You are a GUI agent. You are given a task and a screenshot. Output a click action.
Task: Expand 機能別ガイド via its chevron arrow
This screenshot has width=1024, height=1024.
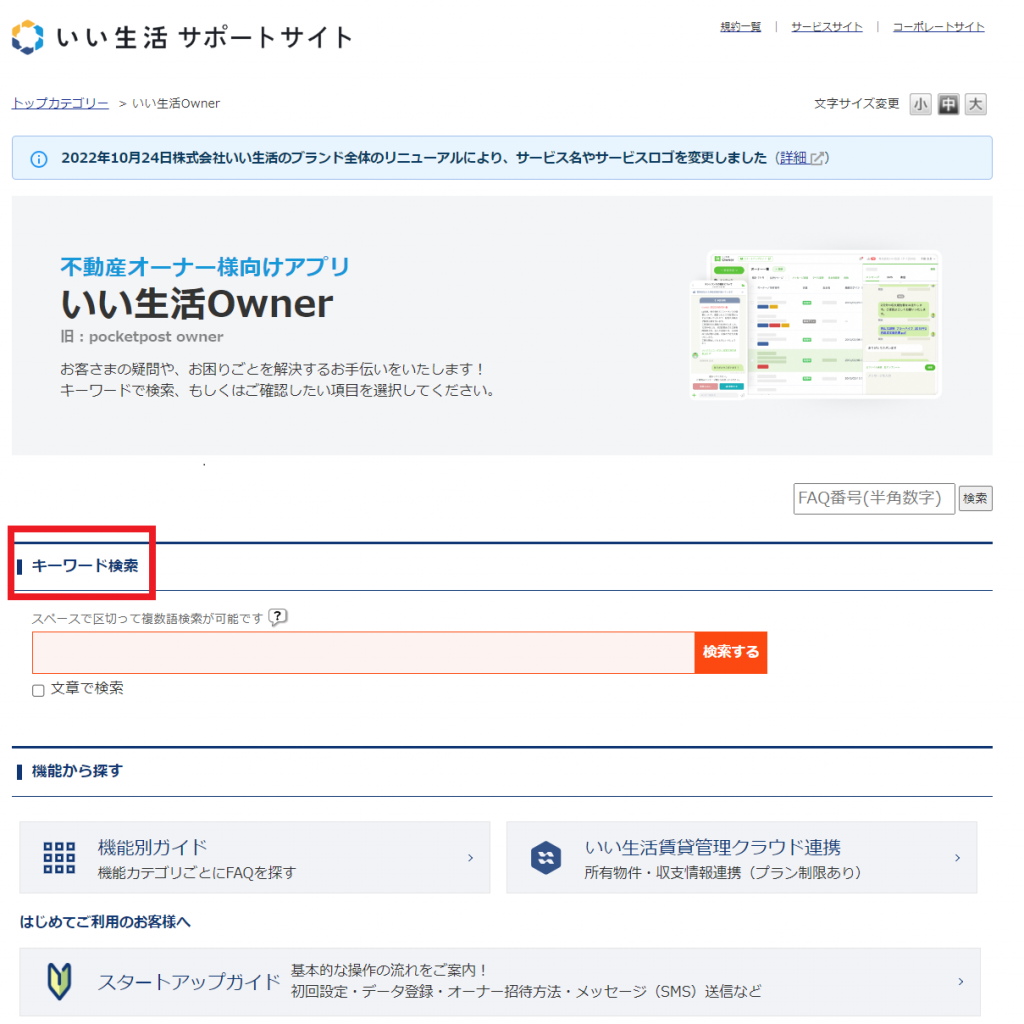470,858
